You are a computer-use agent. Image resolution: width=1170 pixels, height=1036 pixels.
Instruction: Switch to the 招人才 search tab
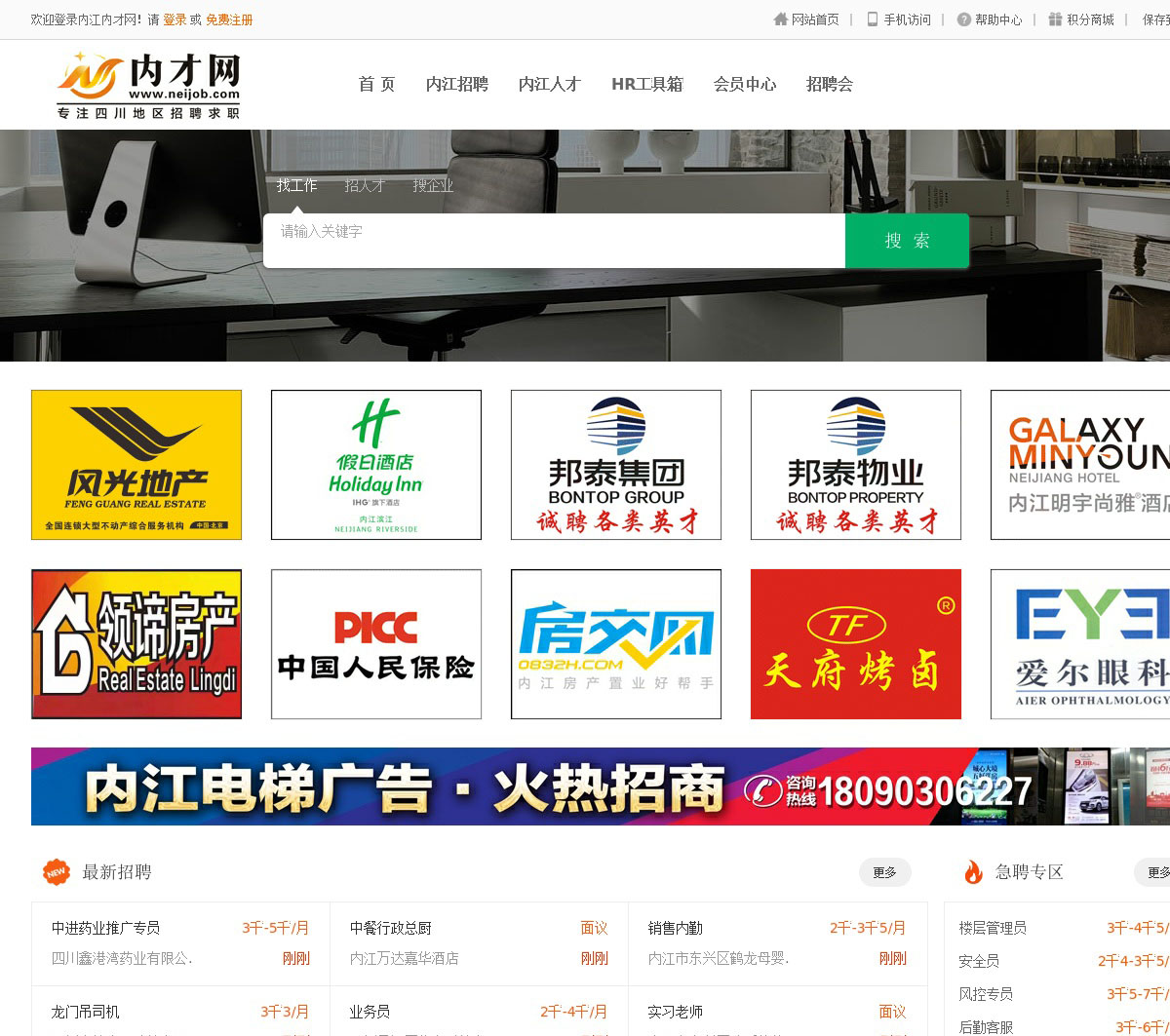coord(365,185)
